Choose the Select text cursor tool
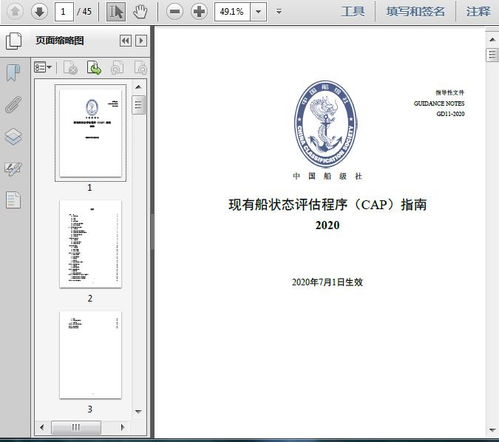The height and width of the screenshot is (442, 499). 116,12
